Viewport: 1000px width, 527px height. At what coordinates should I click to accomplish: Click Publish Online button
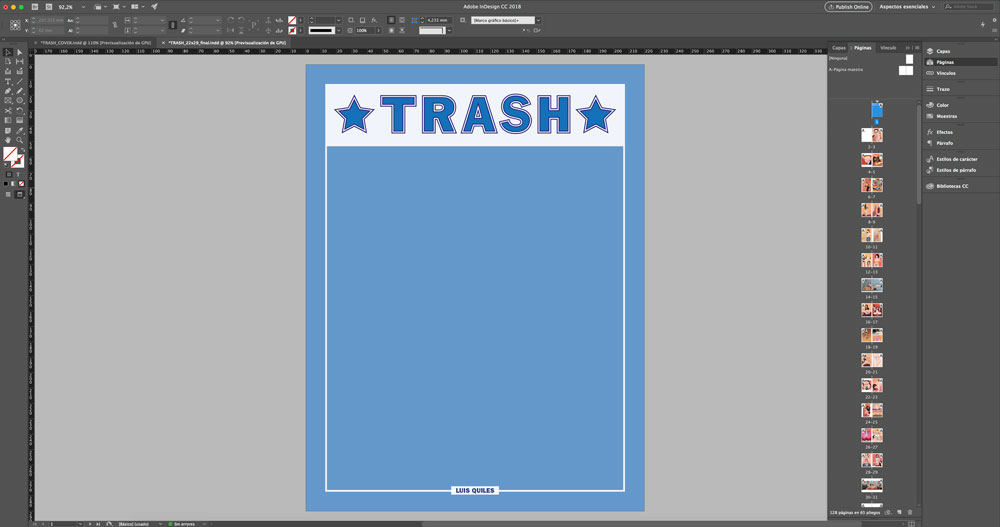pyautogui.click(x=848, y=6)
